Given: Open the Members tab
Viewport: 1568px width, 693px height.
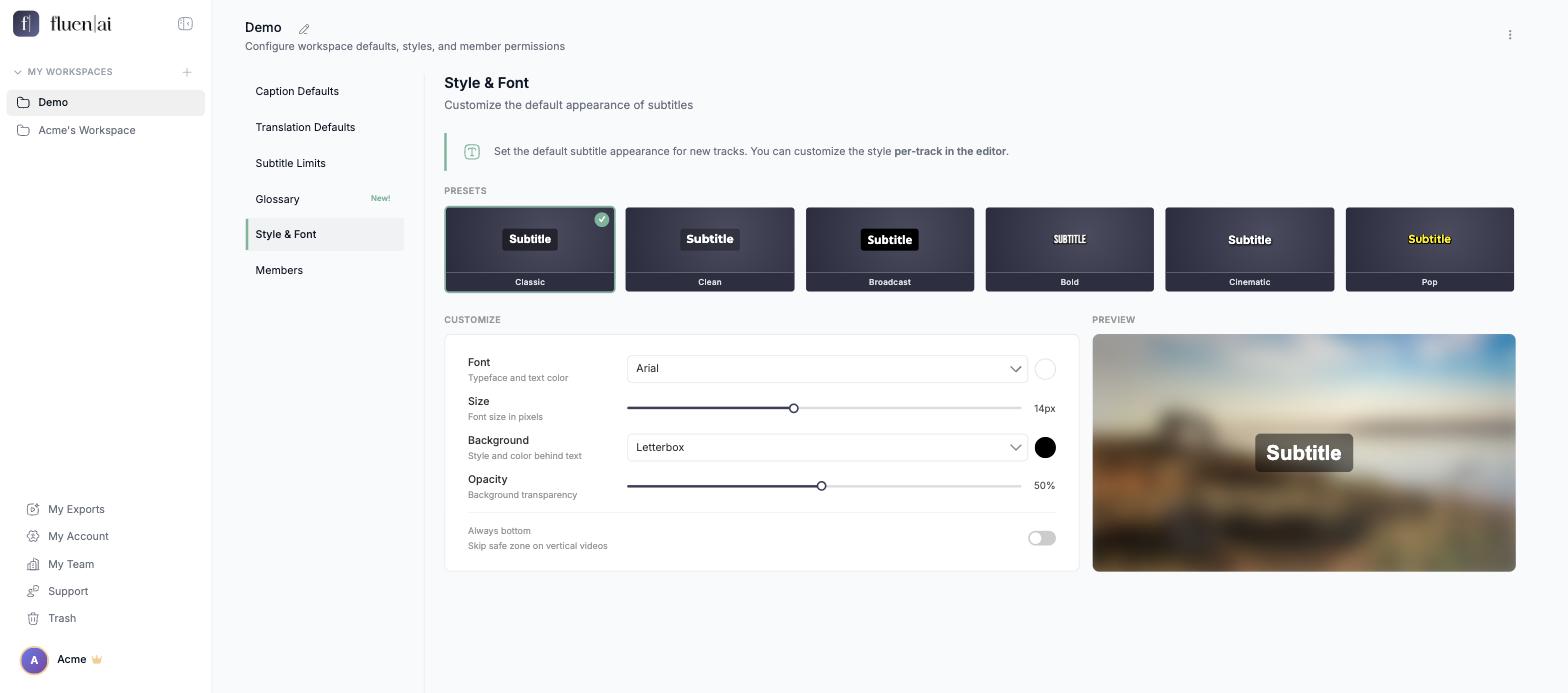Looking at the screenshot, I should [324, 270].
